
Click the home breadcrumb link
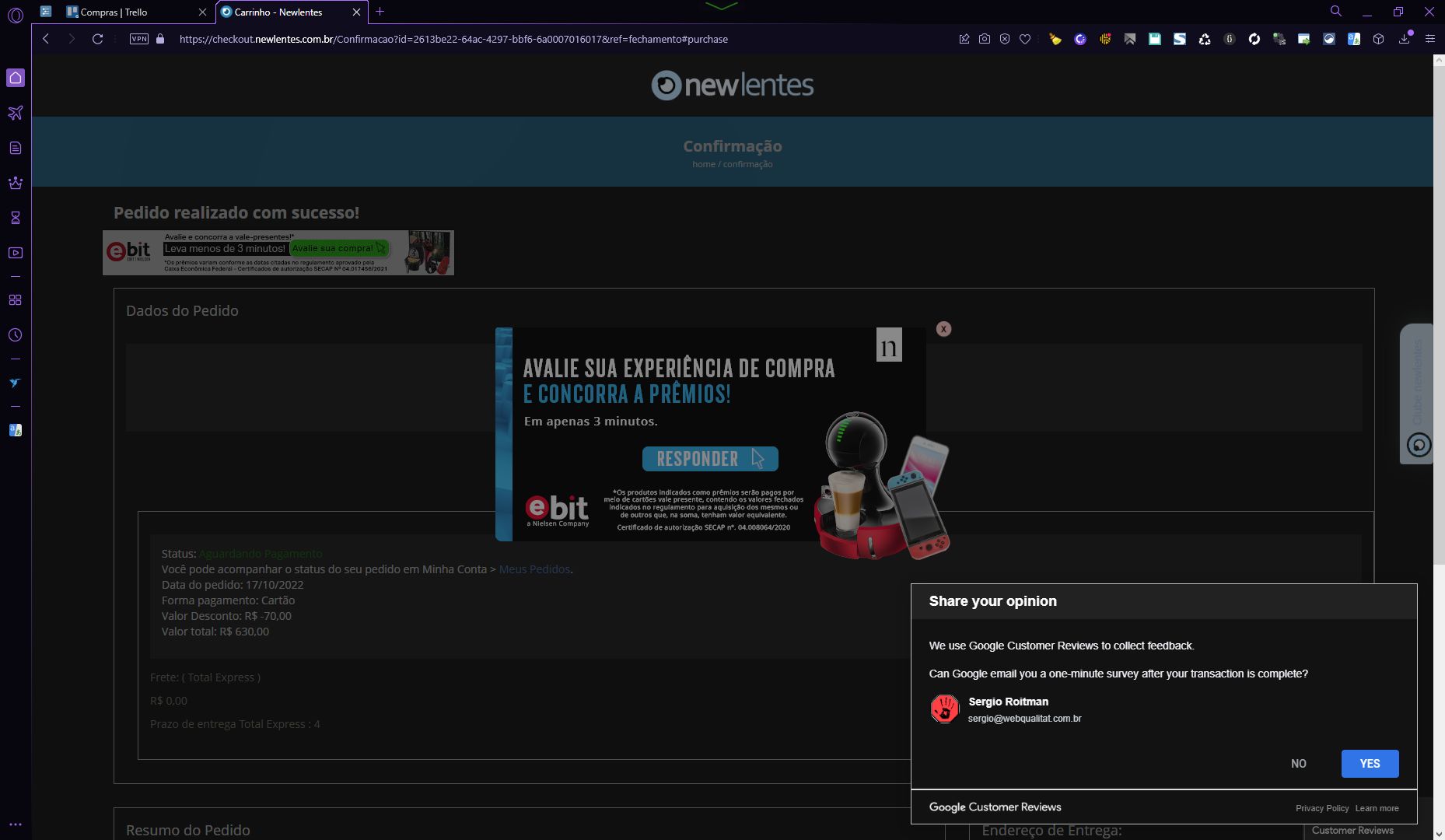tap(704, 164)
